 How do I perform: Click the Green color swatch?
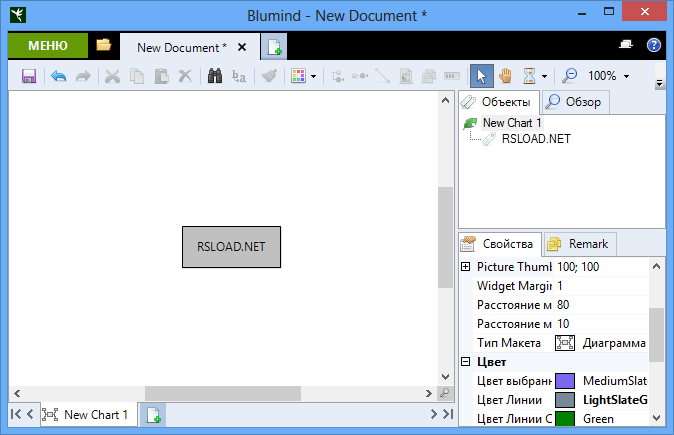pos(565,419)
